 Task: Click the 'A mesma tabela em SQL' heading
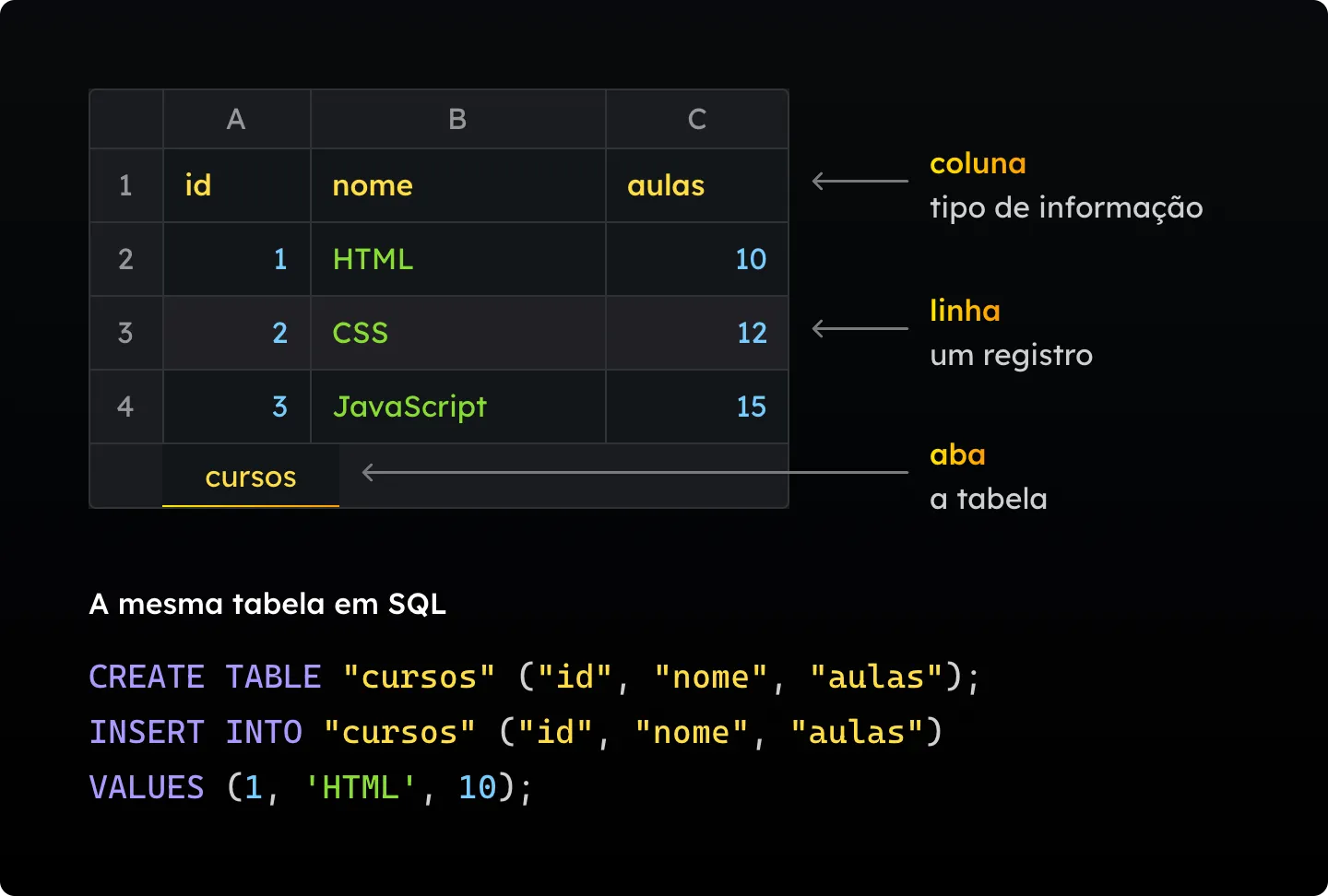267,604
